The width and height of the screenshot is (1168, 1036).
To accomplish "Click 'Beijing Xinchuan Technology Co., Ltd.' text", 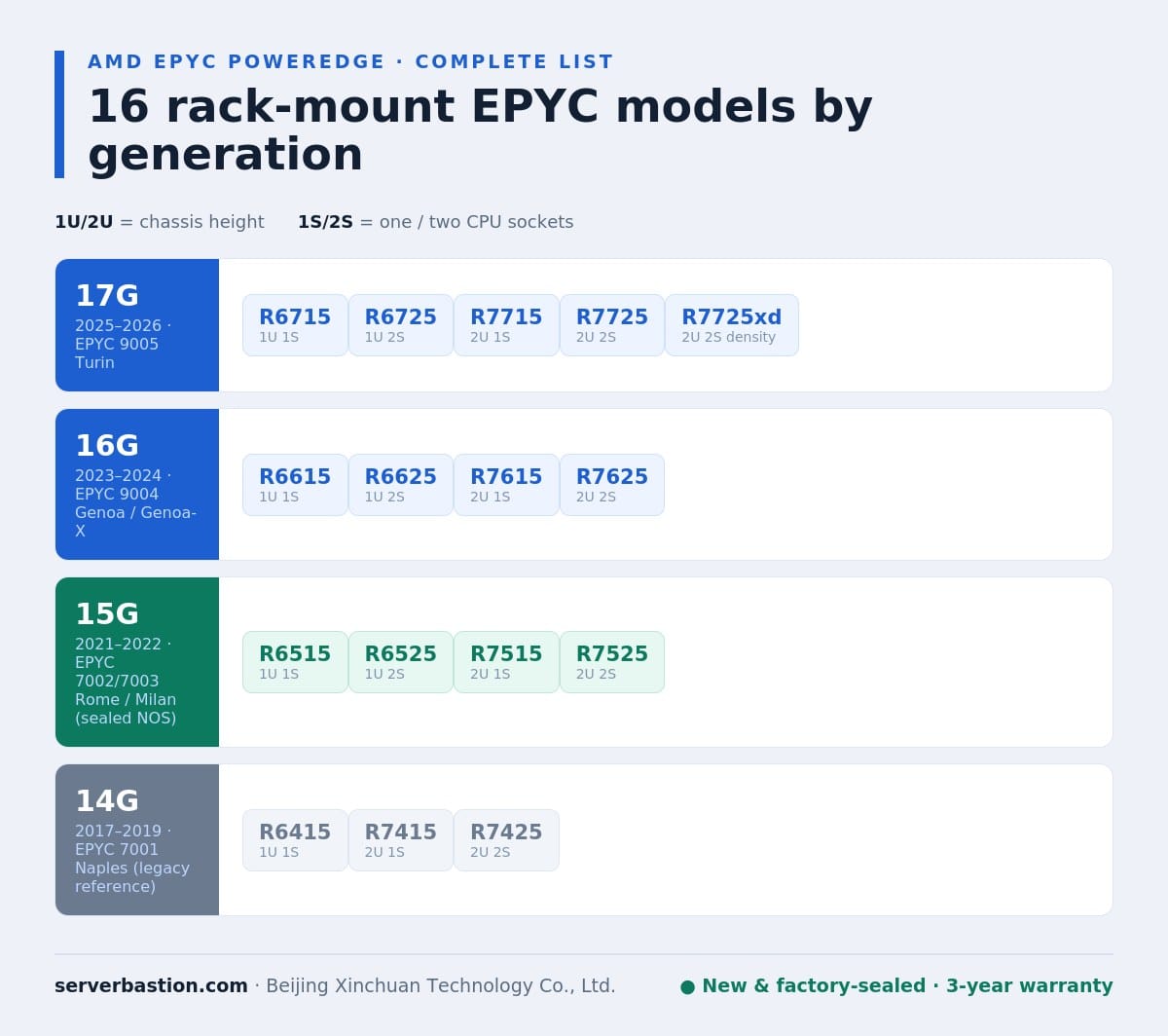I will [441, 985].
